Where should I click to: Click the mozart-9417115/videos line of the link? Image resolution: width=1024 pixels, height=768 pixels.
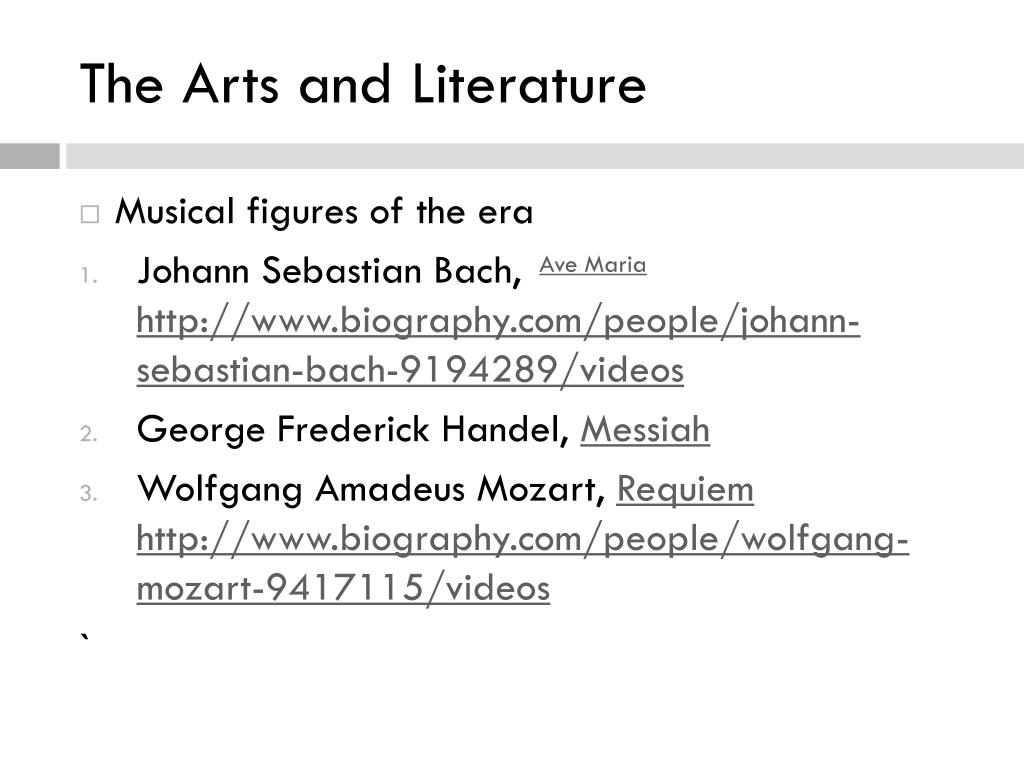(344, 588)
